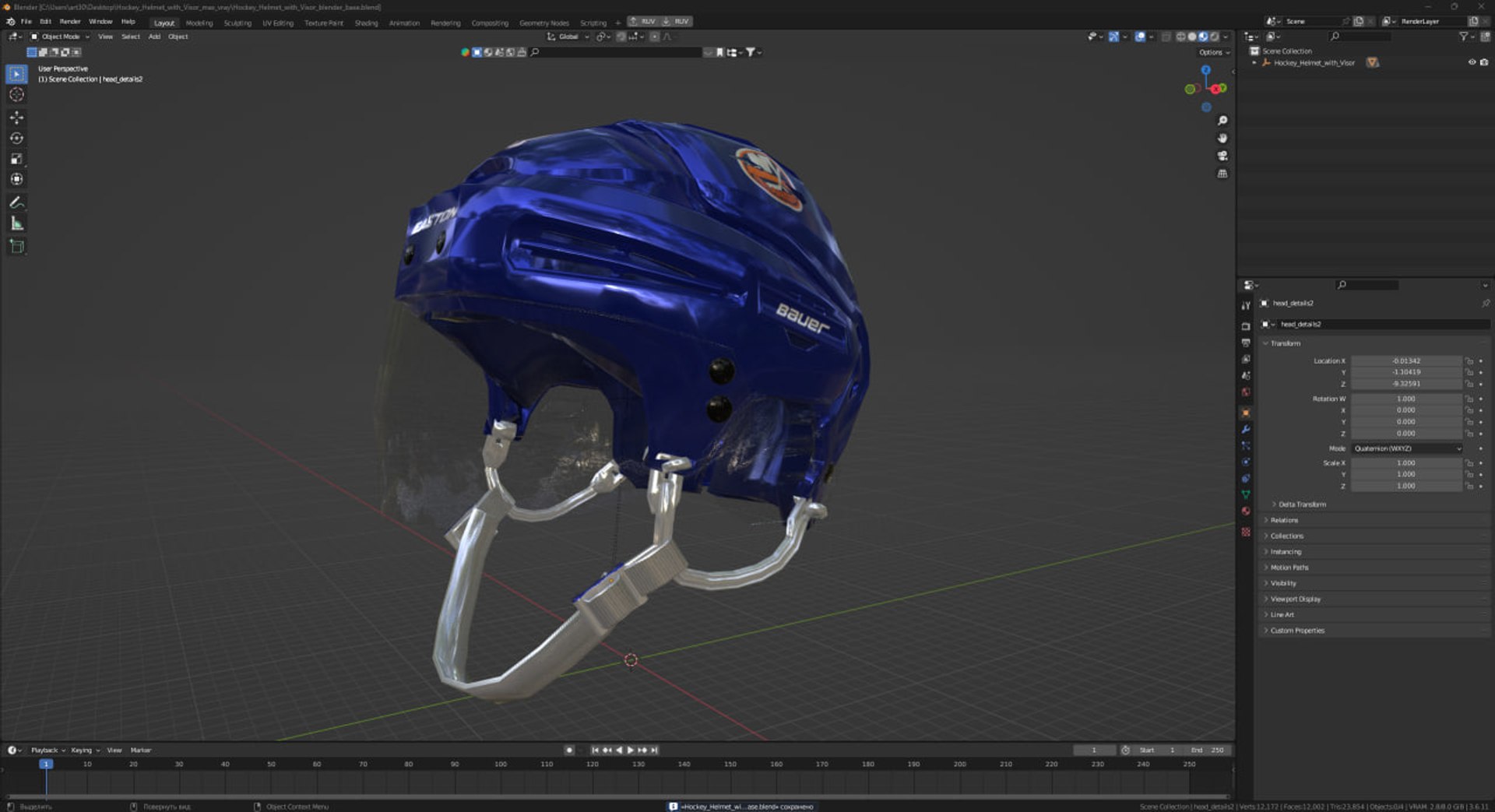Viewport: 1495px width, 812px height.
Task: Select the Measure tool
Action: [16, 223]
